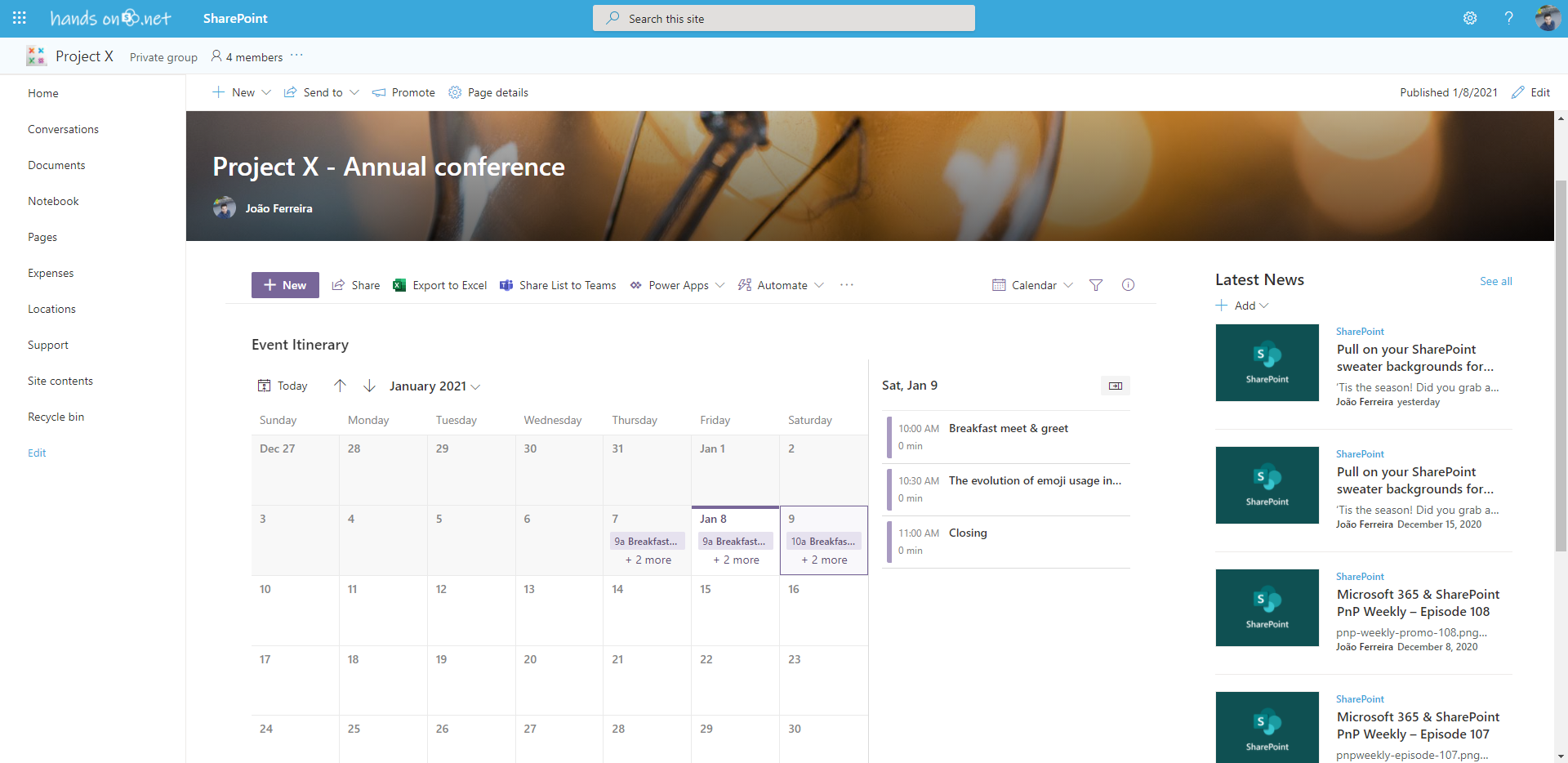Show the + 2 more events on Jan 8
The width and height of the screenshot is (1568, 763).
click(736, 560)
